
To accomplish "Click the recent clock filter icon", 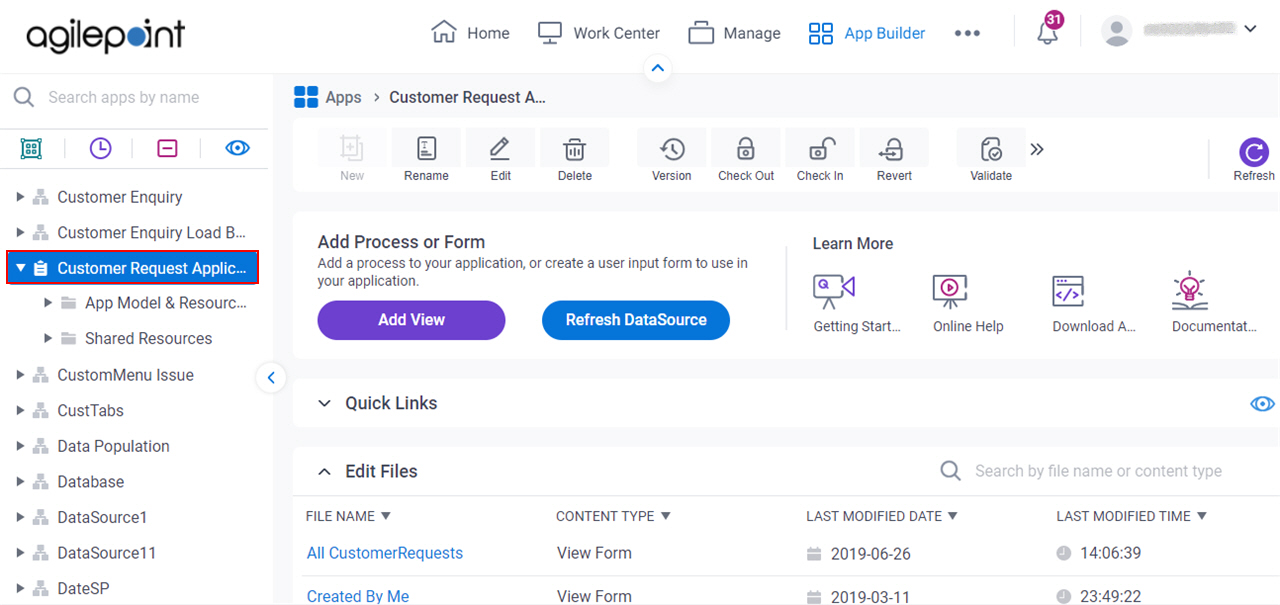I will [x=100, y=148].
